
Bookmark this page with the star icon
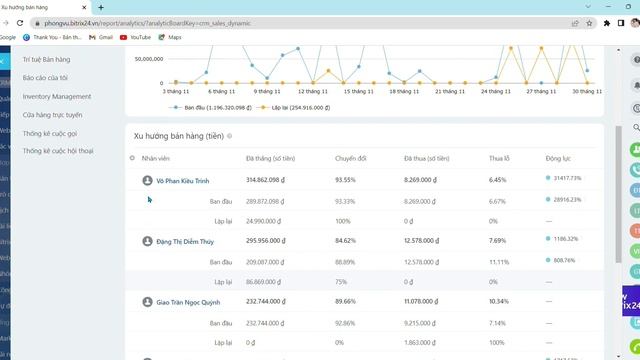[x=589, y=23]
